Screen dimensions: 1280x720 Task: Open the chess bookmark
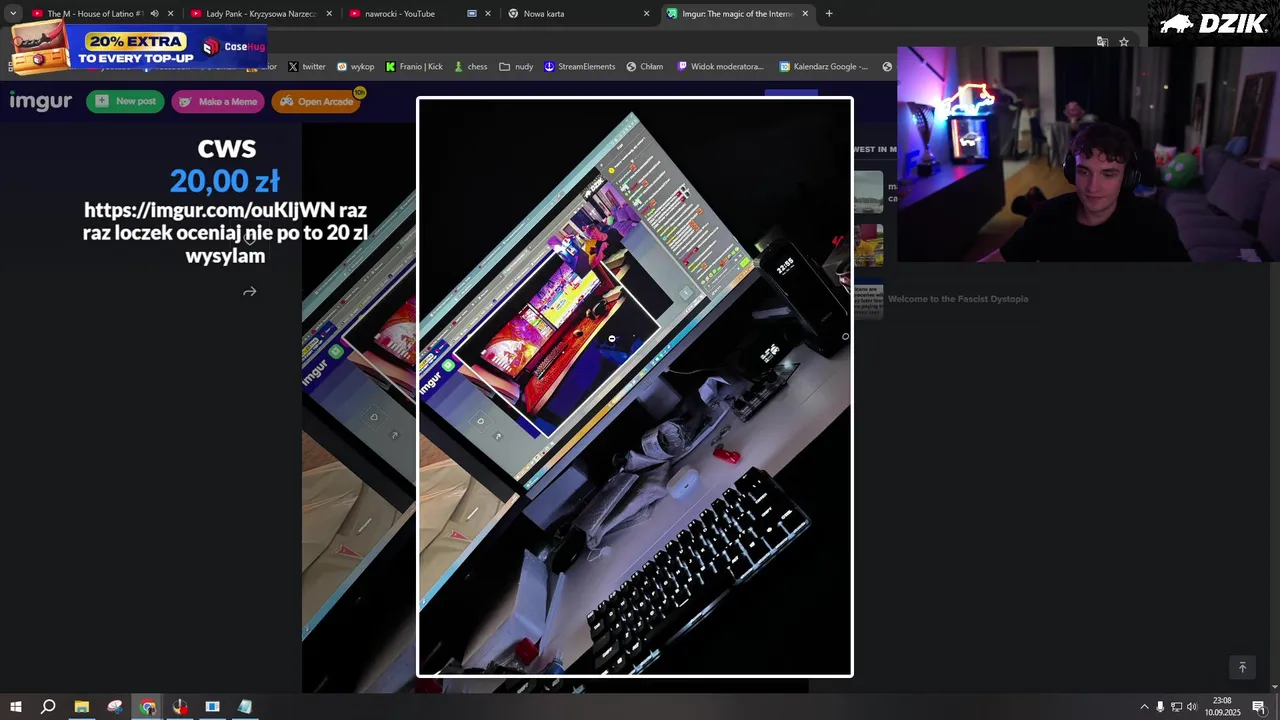click(x=471, y=67)
